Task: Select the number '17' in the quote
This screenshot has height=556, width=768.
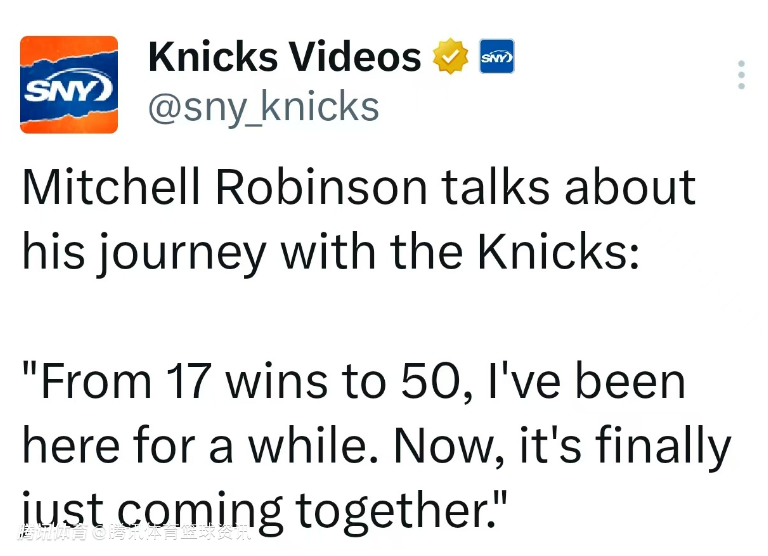Action: (189, 382)
